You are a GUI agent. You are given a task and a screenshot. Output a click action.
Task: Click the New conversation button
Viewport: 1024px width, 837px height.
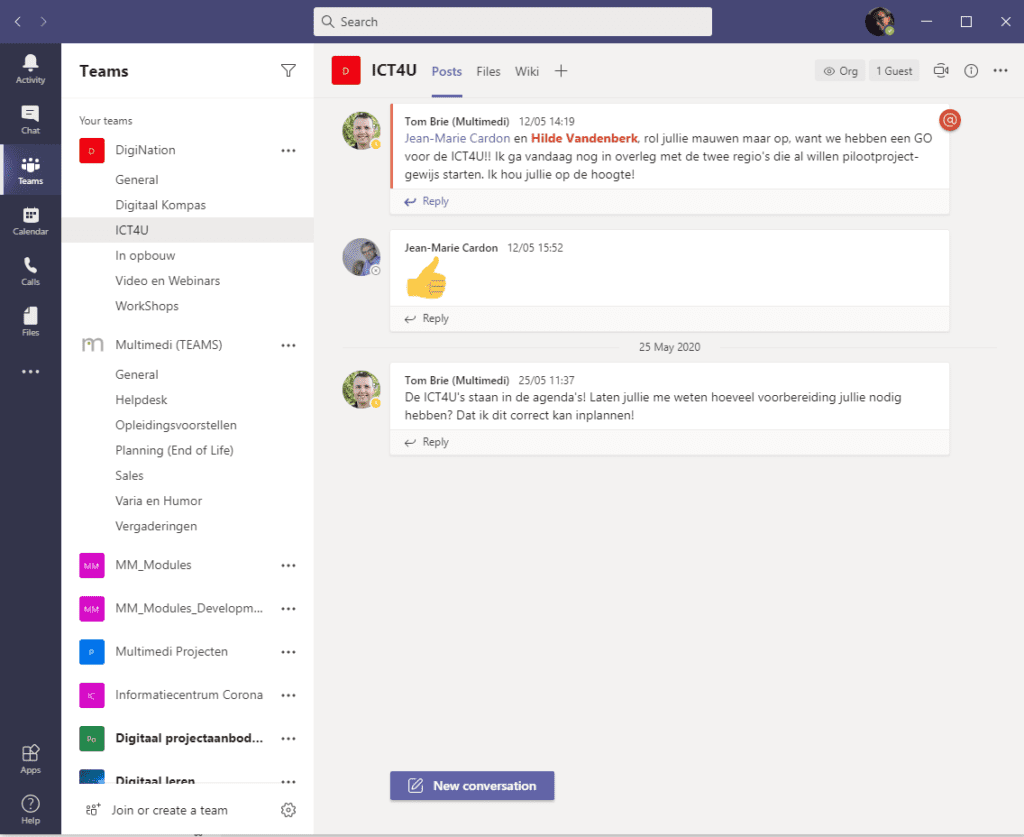[x=472, y=785]
